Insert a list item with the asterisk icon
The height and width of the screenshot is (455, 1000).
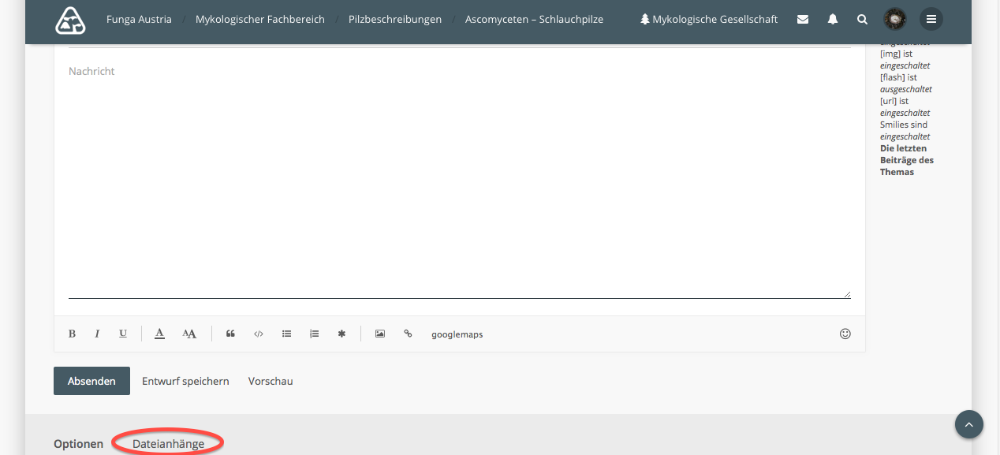click(x=341, y=334)
